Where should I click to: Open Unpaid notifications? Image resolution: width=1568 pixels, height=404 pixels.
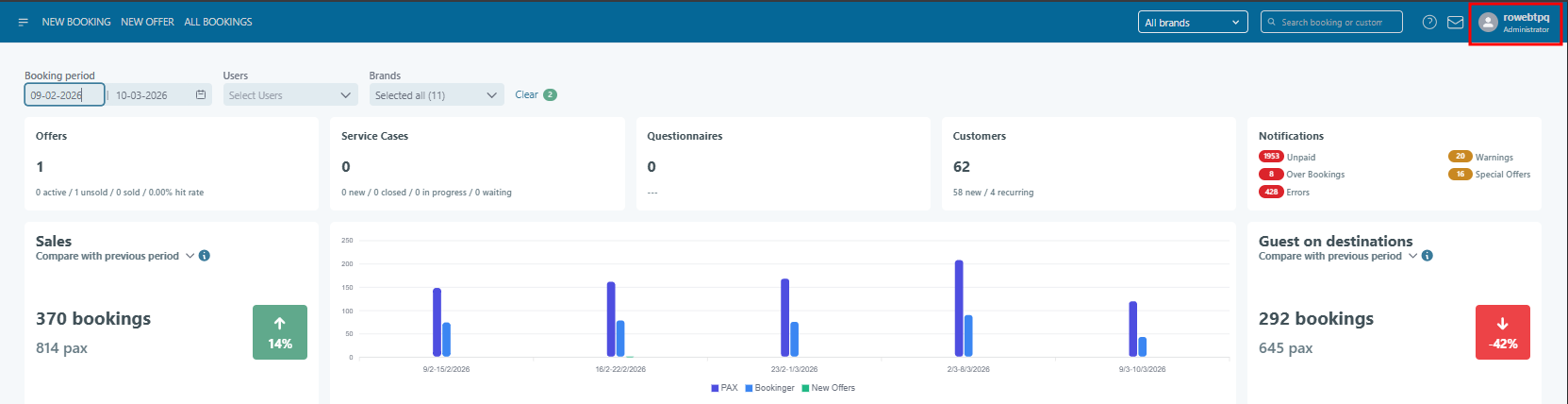tap(1300, 157)
